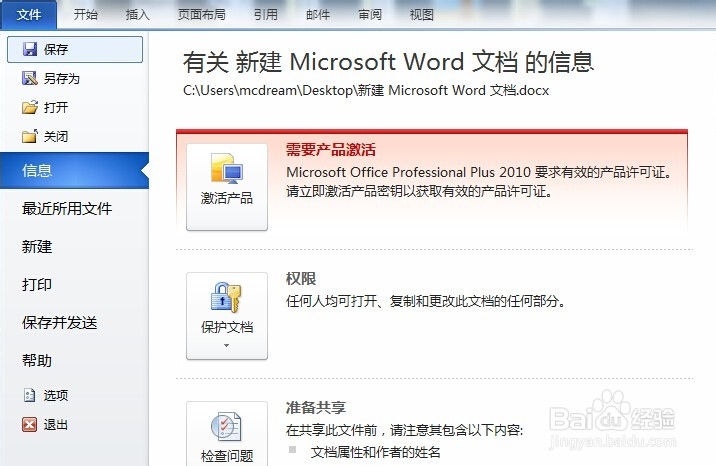Screen dimensions: 716x466
Task: Click the 保存 label in the sidebar
Action: coord(56,49)
